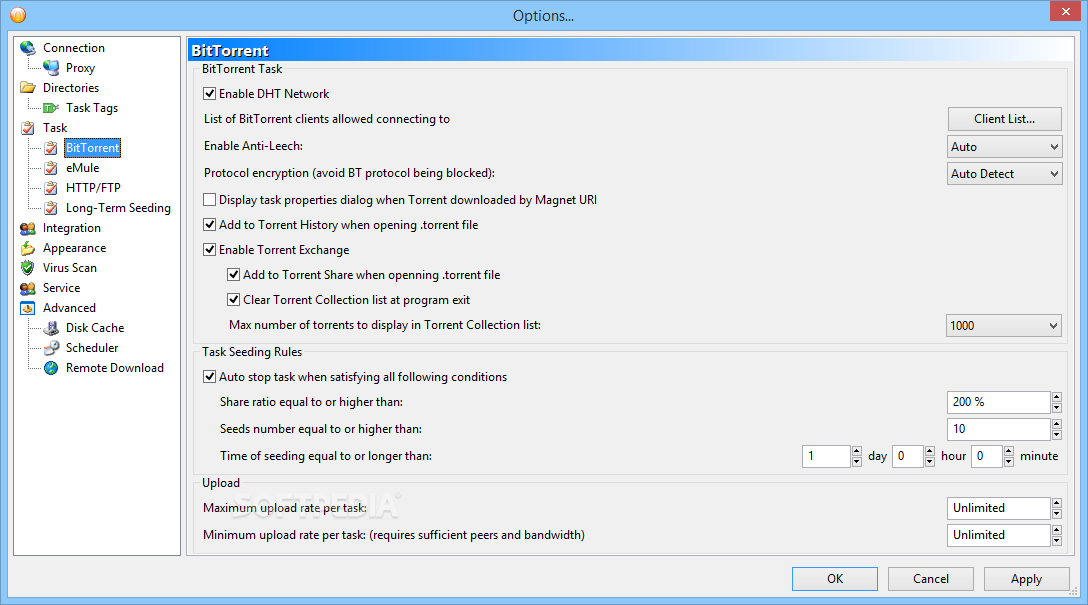Image resolution: width=1088 pixels, height=605 pixels.
Task: Open Virus Scan settings page
Action: [69, 268]
